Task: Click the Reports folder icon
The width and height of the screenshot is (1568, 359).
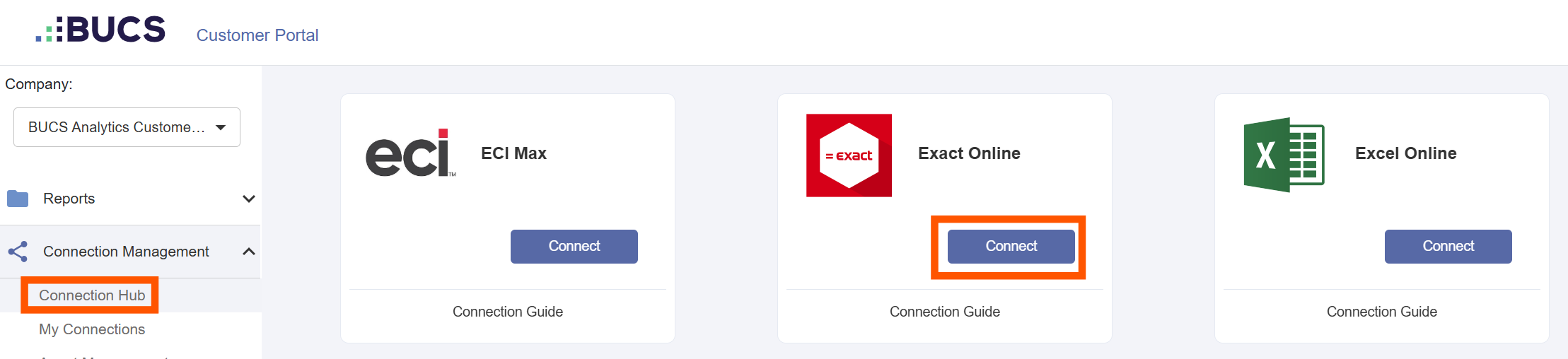Action: (x=18, y=199)
